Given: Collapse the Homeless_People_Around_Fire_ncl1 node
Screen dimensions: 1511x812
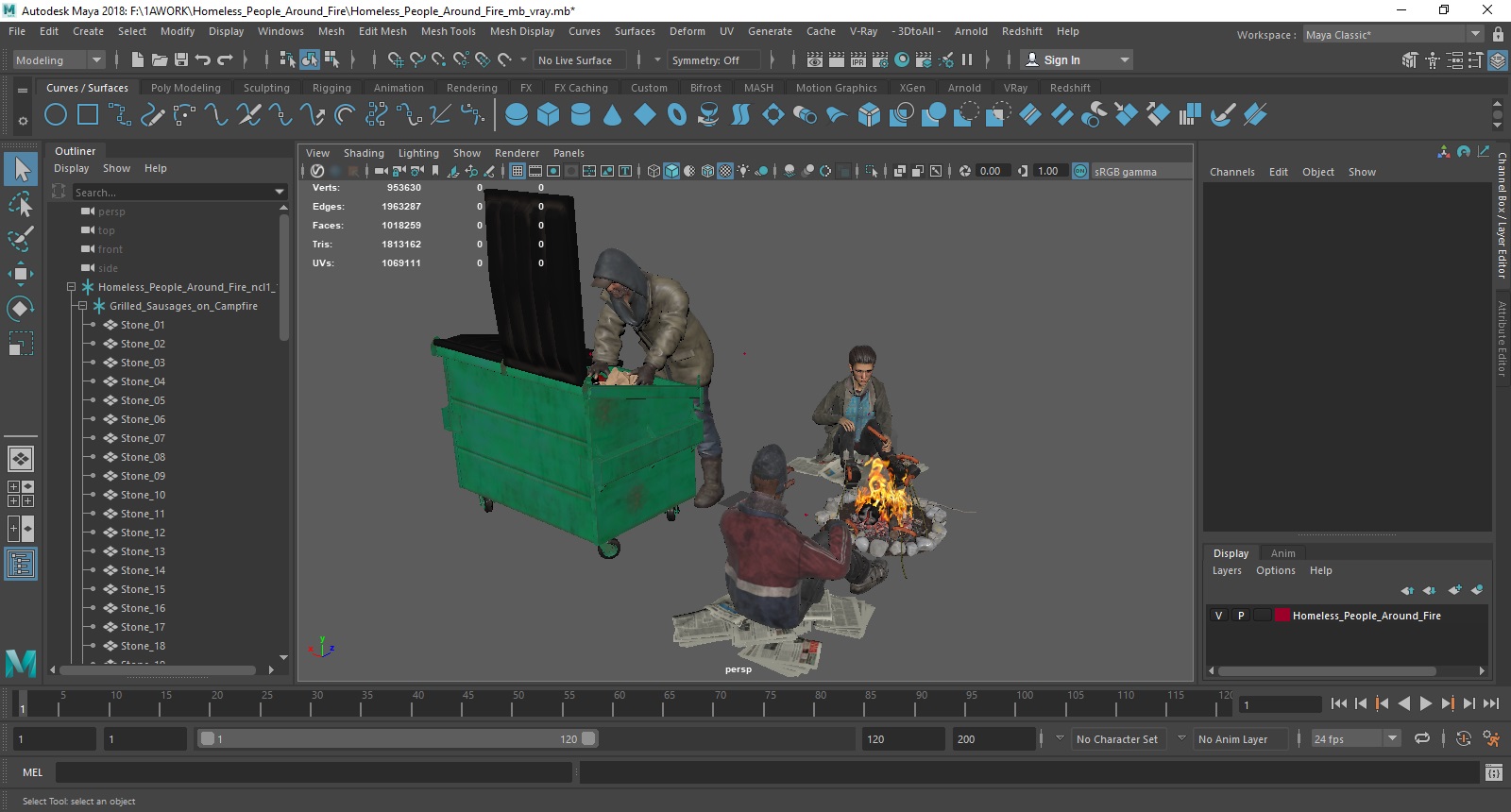Looking at the screenshot, I should click(x=71, y=287).
